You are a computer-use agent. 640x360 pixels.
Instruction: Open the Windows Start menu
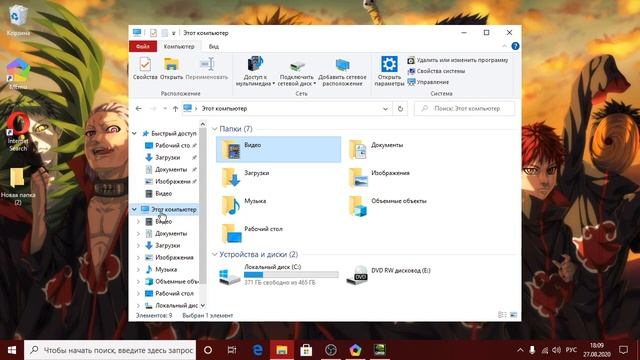click(x=12, y=350)
